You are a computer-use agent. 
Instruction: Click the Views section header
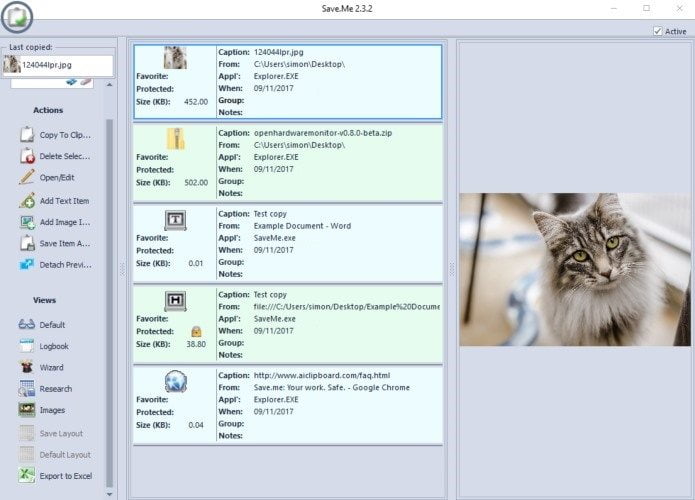pyautogui.click(x=44, y=300)
